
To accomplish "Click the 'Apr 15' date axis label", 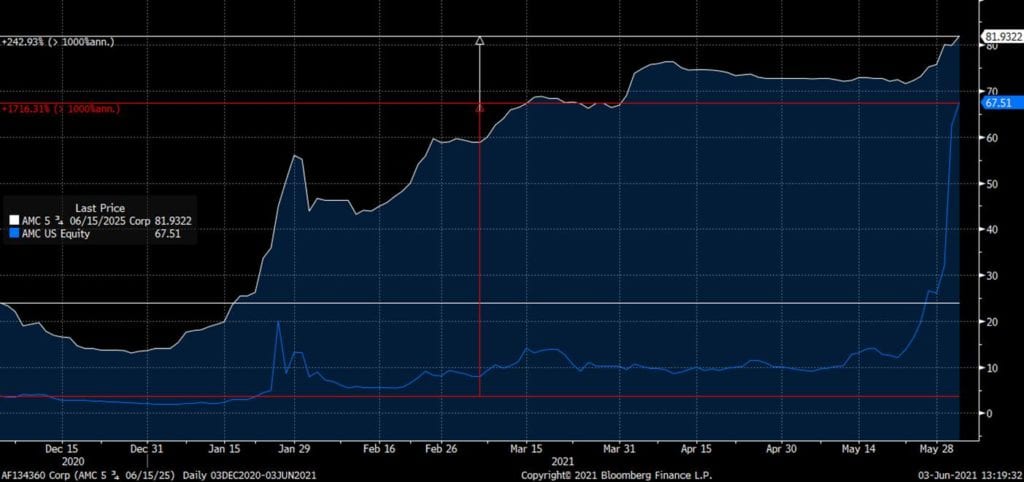I will (x=696, y=449).
